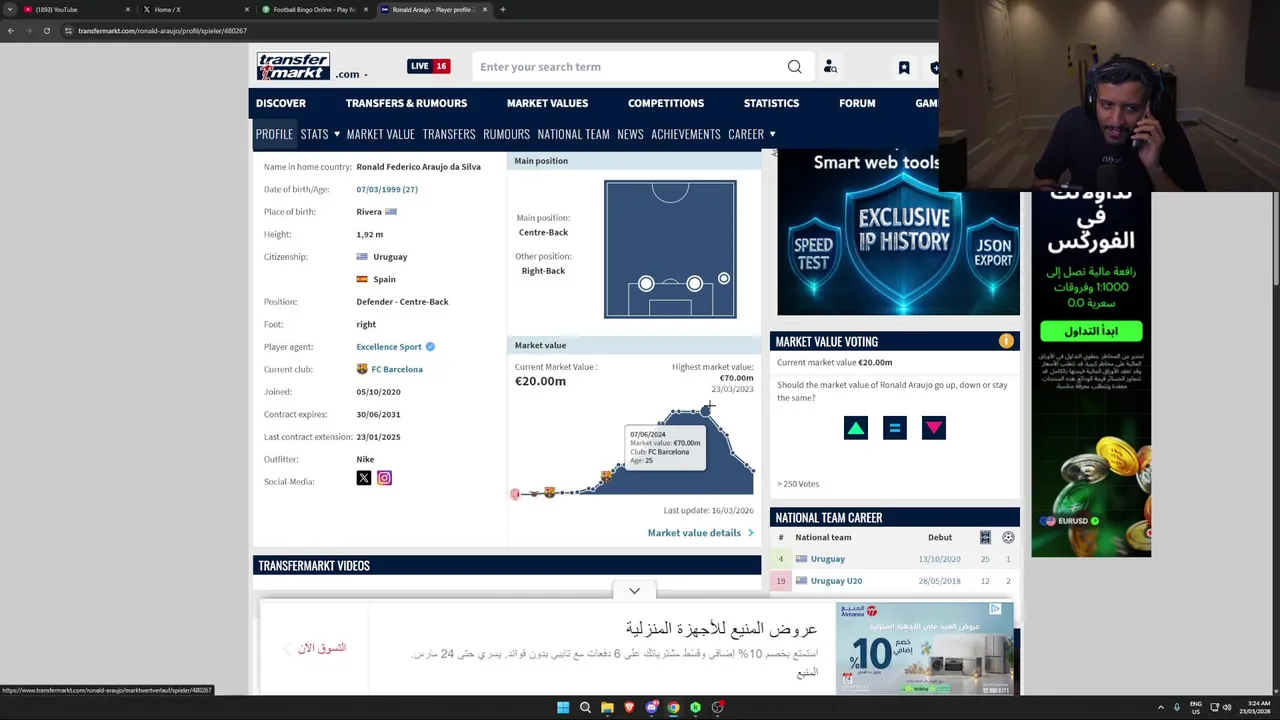The image size is (1280, 720).
Task: Show hidden system tray icons
Action: tap(1160, 708)
